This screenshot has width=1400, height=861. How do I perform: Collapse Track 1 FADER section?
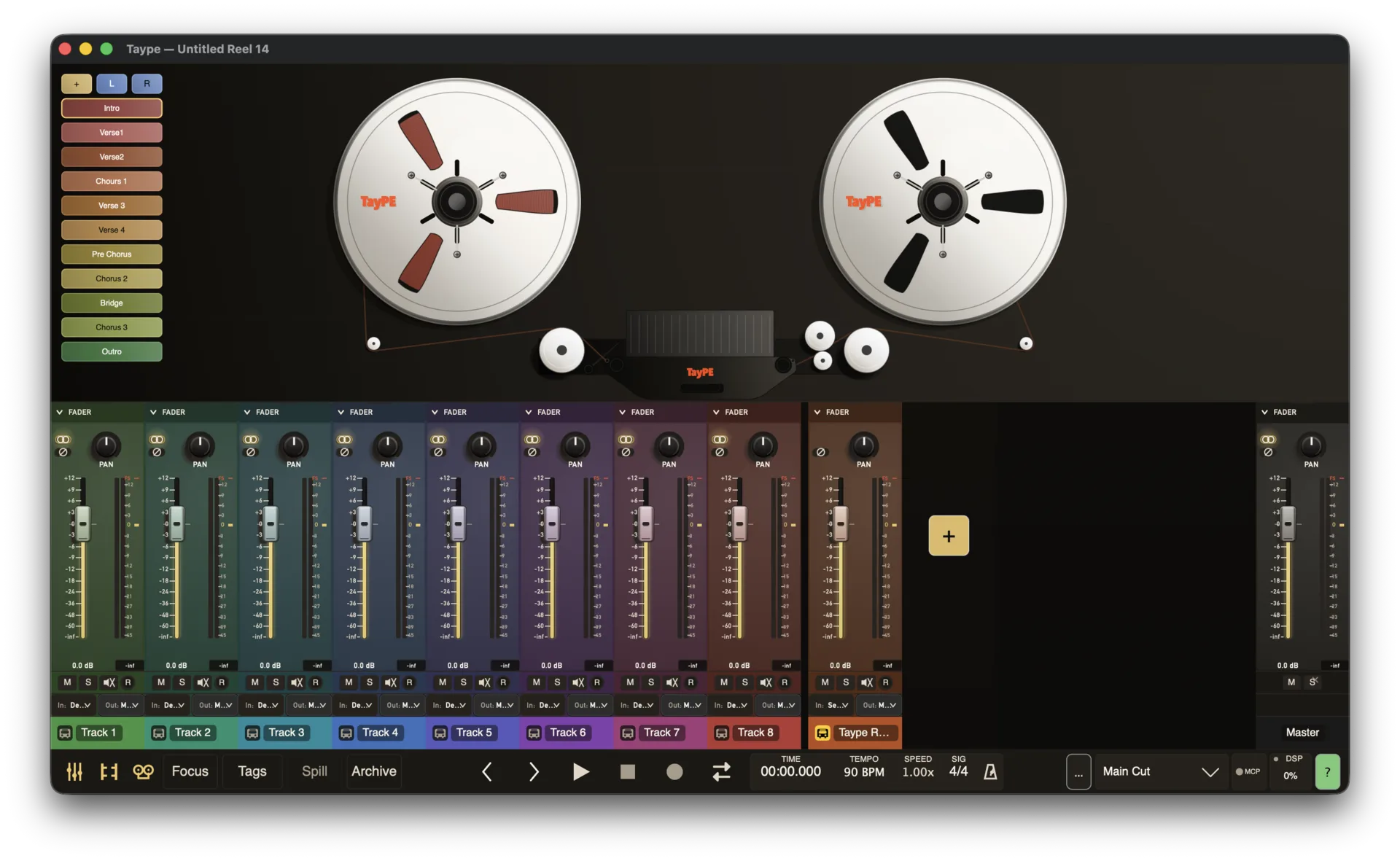click(60, 413)
